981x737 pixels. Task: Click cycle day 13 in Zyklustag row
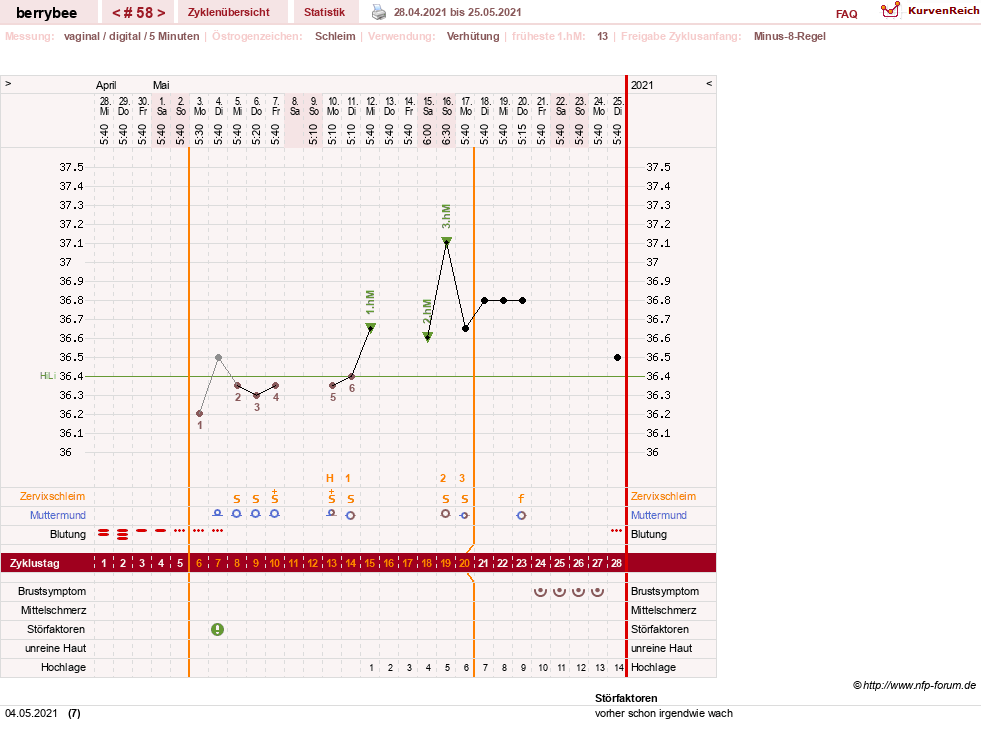pyautogui.click(x=332, y=563)
